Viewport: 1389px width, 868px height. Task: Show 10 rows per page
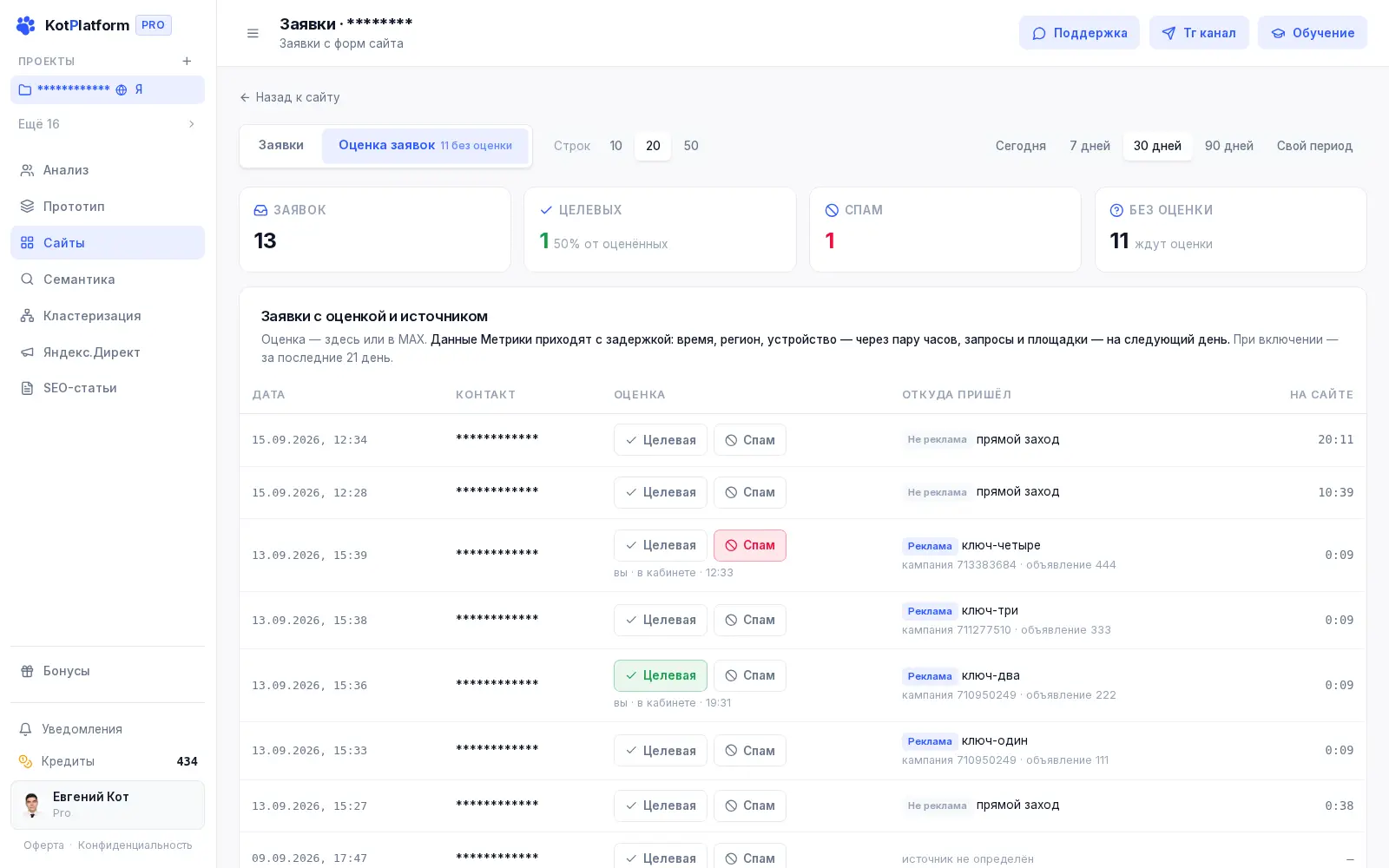click(x=616, y=146)
